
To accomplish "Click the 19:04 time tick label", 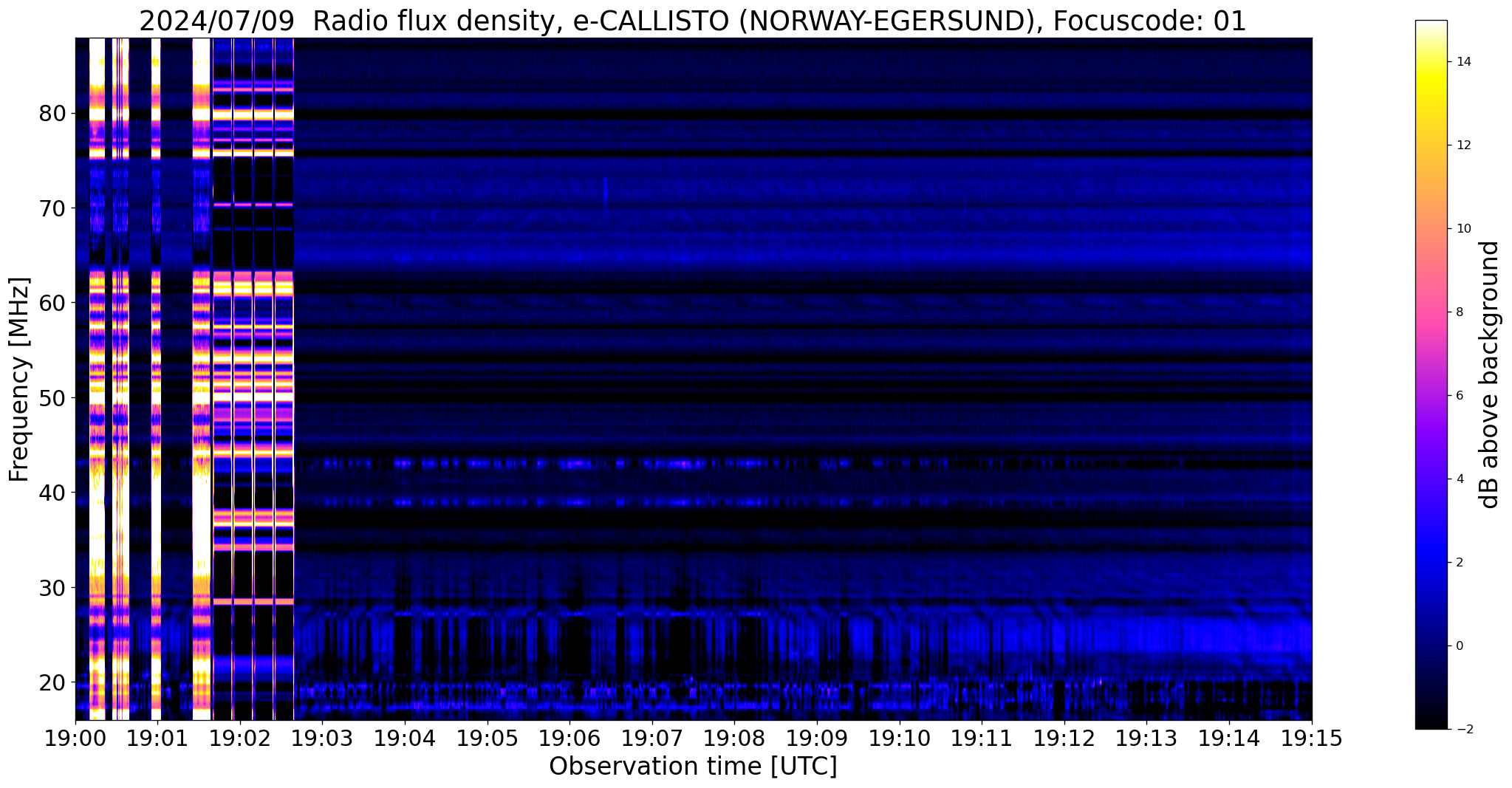I will point(405,739).
